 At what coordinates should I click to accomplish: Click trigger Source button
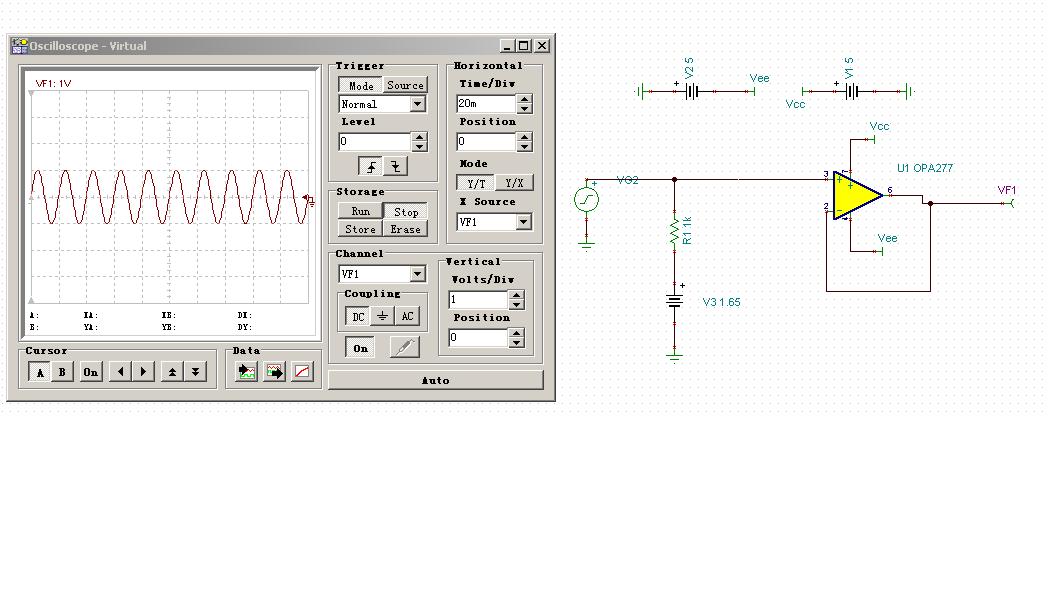pos(405,86)
